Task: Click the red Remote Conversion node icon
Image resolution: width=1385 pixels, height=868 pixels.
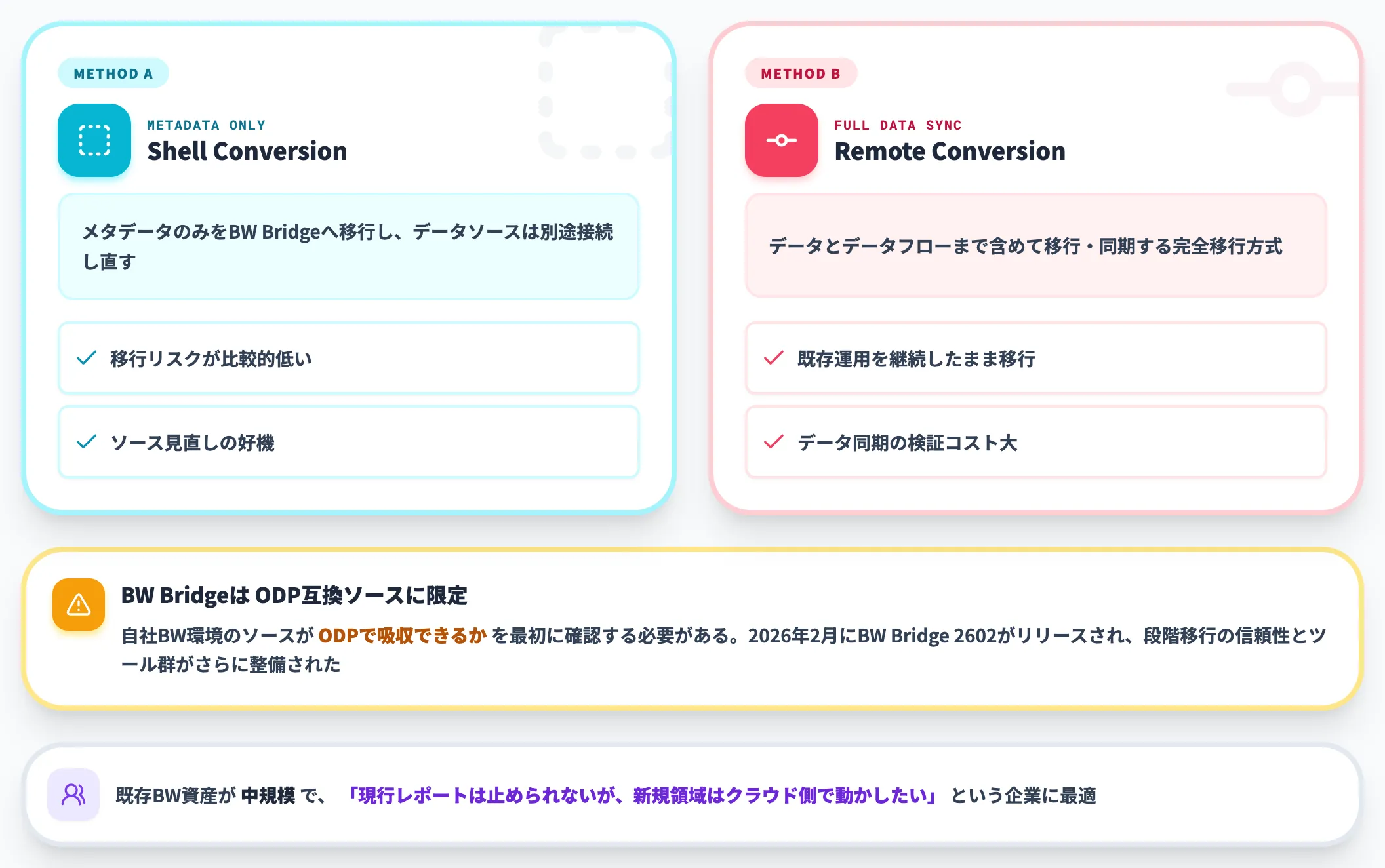Action: [x=782, y=140]
